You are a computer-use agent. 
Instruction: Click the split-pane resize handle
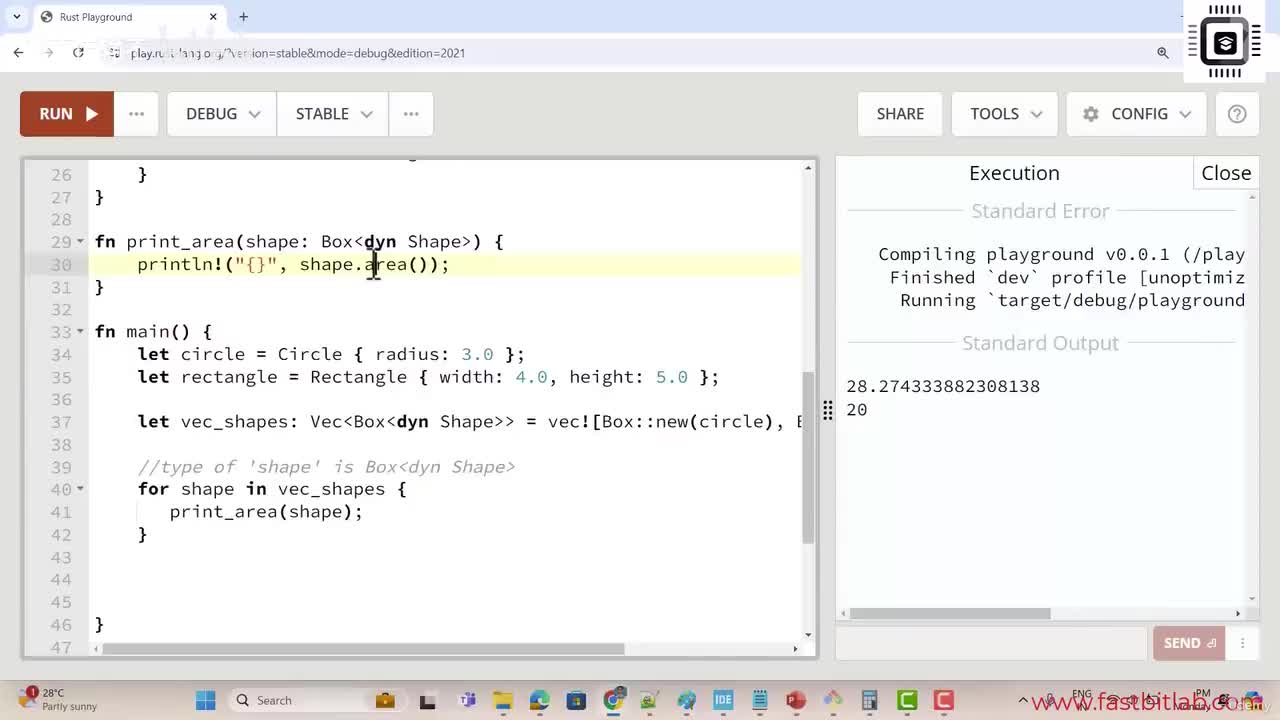(x=828, y=410)
